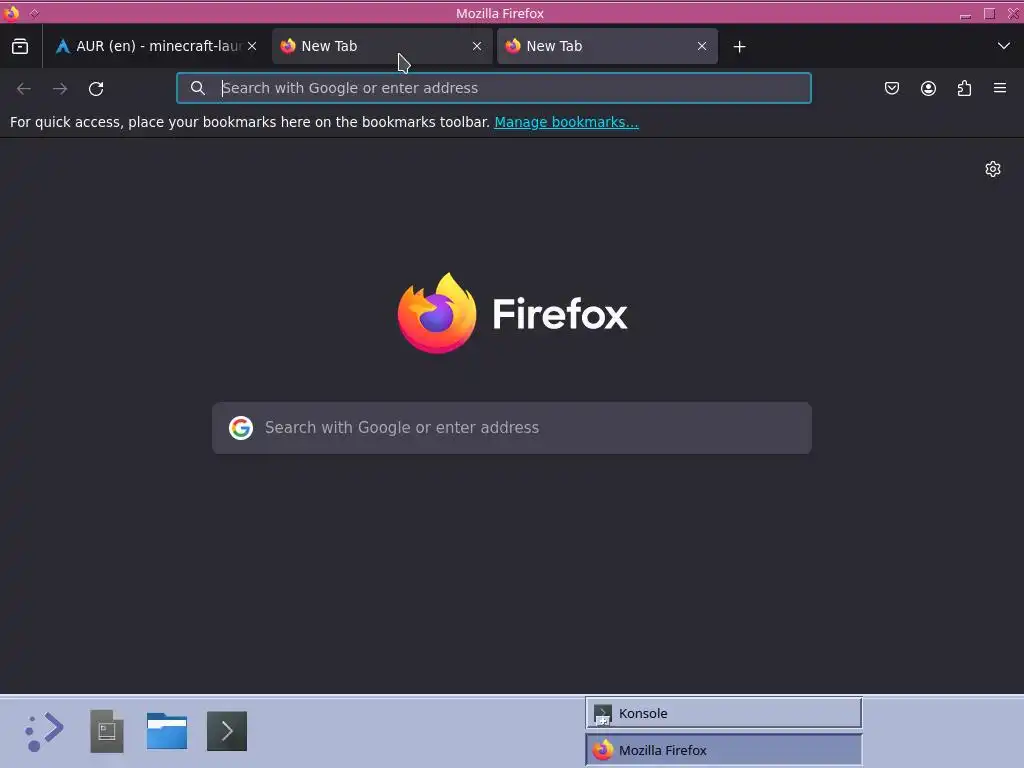Switch to the Konsole taskbar entry
1024x768 pixels.
click(x=724, y=713)
